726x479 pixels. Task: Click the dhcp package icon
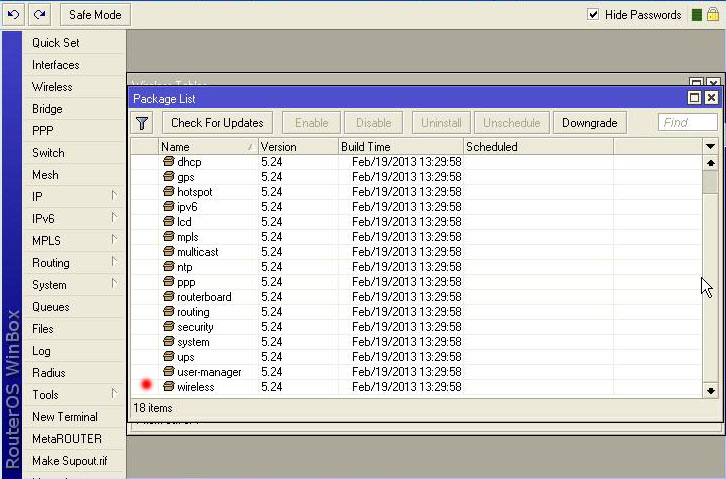click(x=169, y=162)
